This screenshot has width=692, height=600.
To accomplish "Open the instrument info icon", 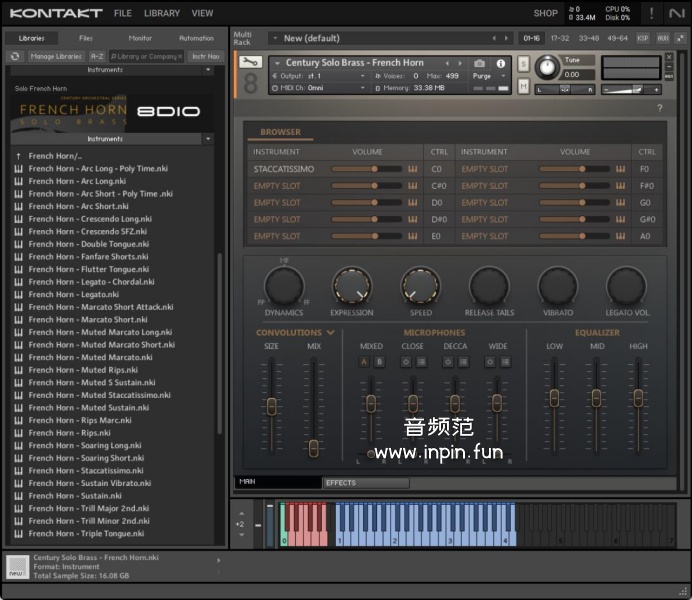I will tap(501, 63).
